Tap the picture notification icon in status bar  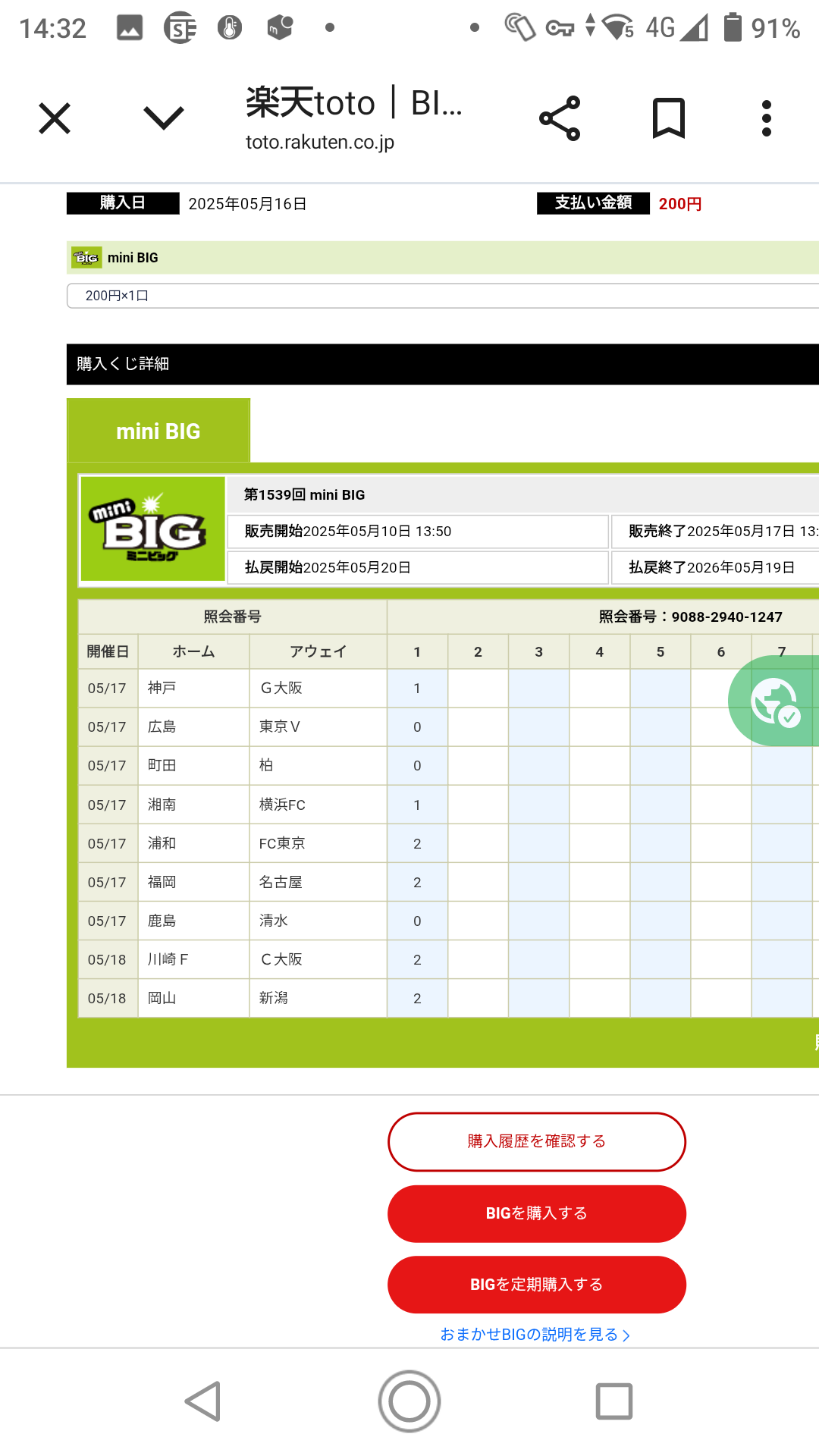[129, 28]
